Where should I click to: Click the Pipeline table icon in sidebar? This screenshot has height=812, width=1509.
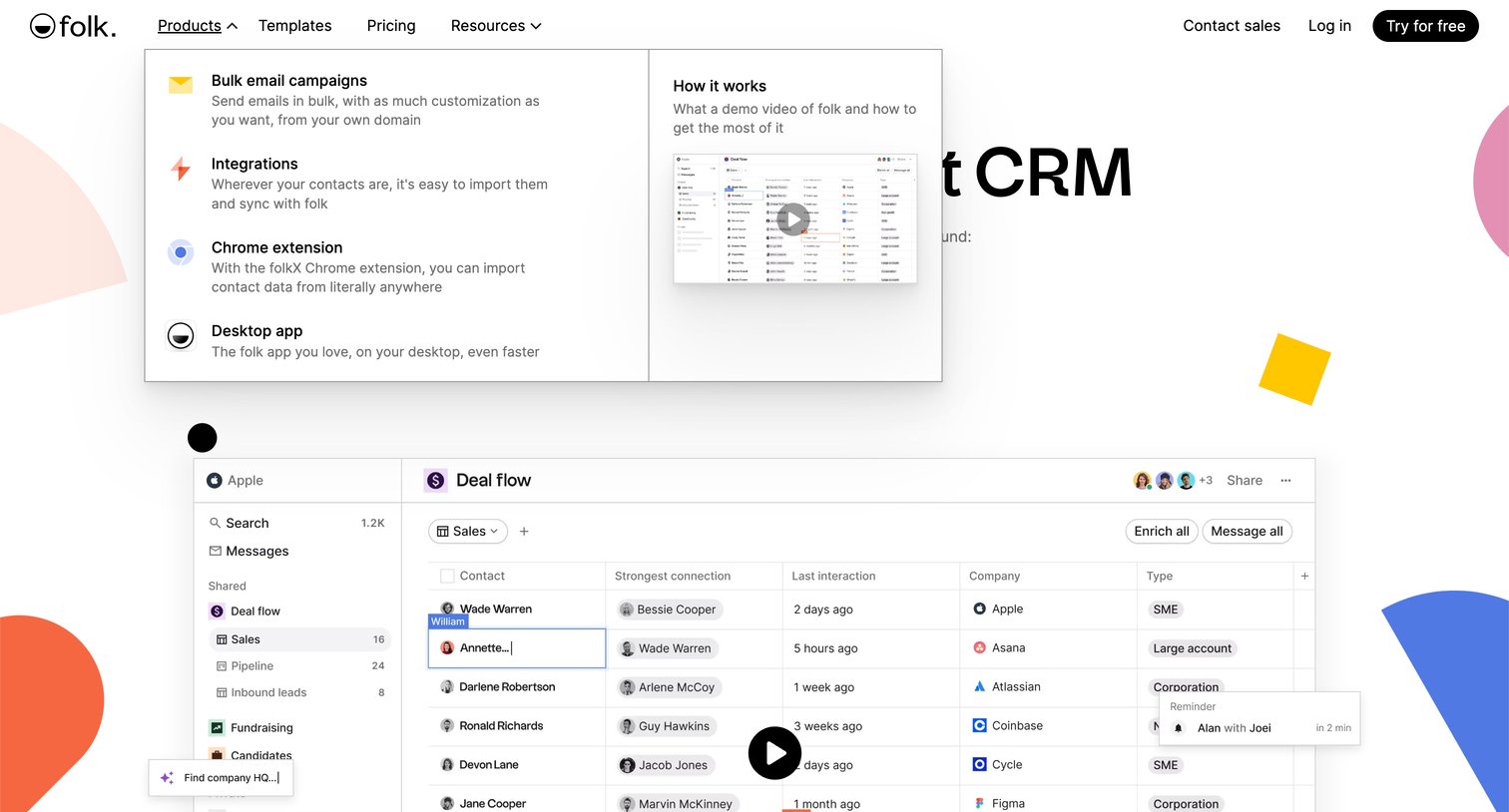pos(222,666)
